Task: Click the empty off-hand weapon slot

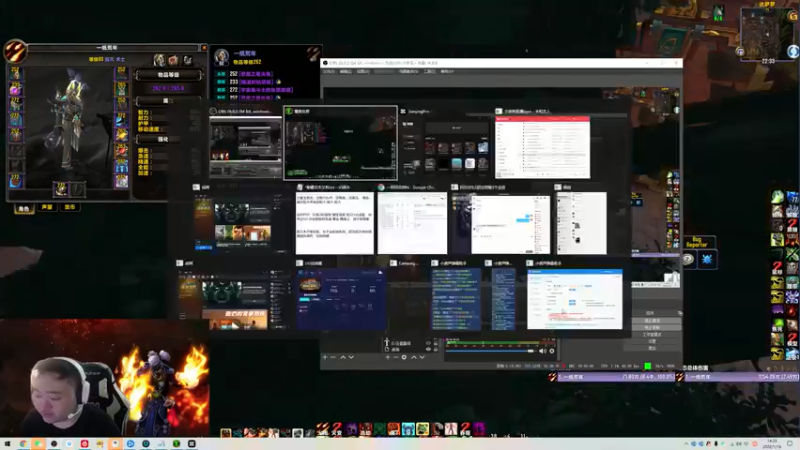Action: [x=77, y=189]
